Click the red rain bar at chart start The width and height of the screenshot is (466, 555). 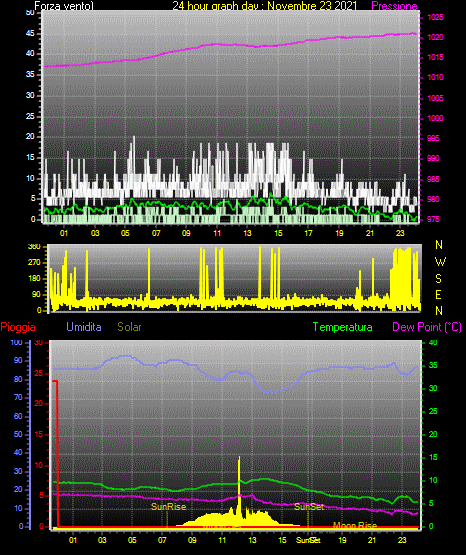(x=56, y=454)
